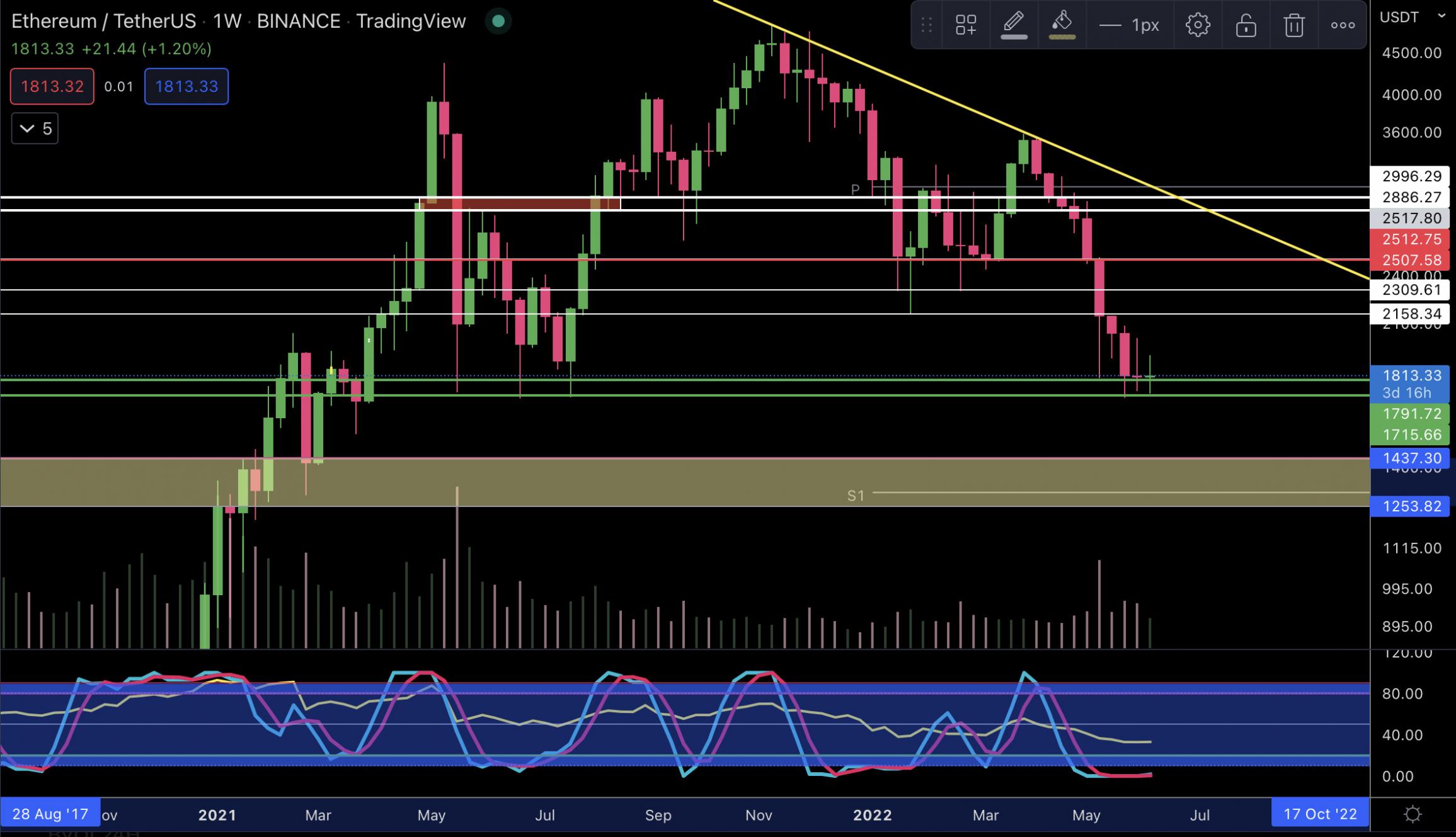This screenshot has width=1456, height=837.
Task: Select the olive demand zone band
Action: pyautogui.click(x=685, y=482)
